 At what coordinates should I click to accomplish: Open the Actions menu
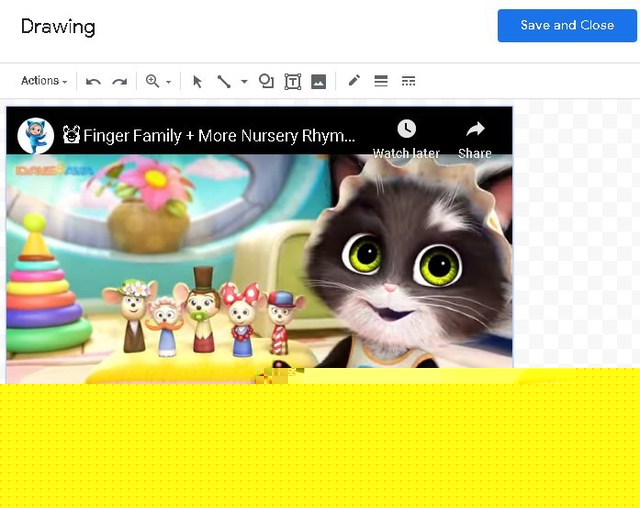[x=44, y=81]
